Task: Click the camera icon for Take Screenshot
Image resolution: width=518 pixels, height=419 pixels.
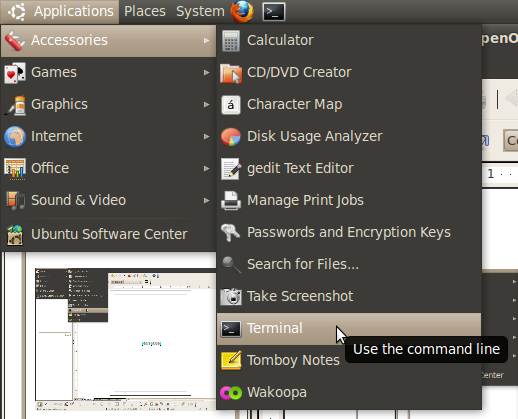Action: (231, 296)
